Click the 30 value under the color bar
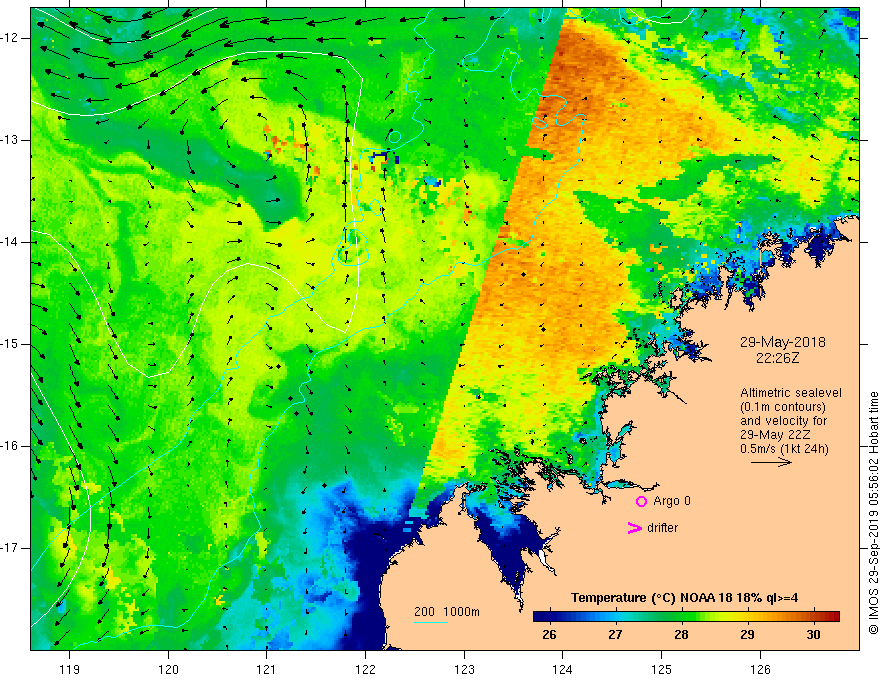 (x=813, y=634)
